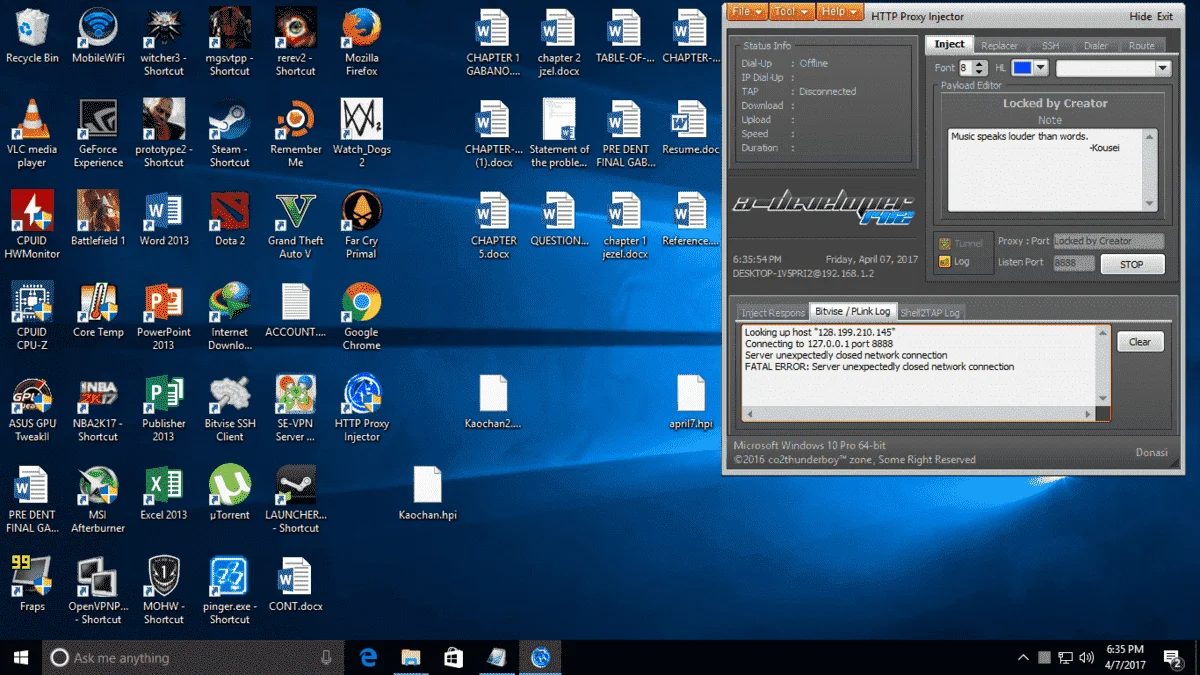The image size is (1200, 675).
Task: Open Microsoft Edge from the taskbar
Action: click(x=367, y=657)
